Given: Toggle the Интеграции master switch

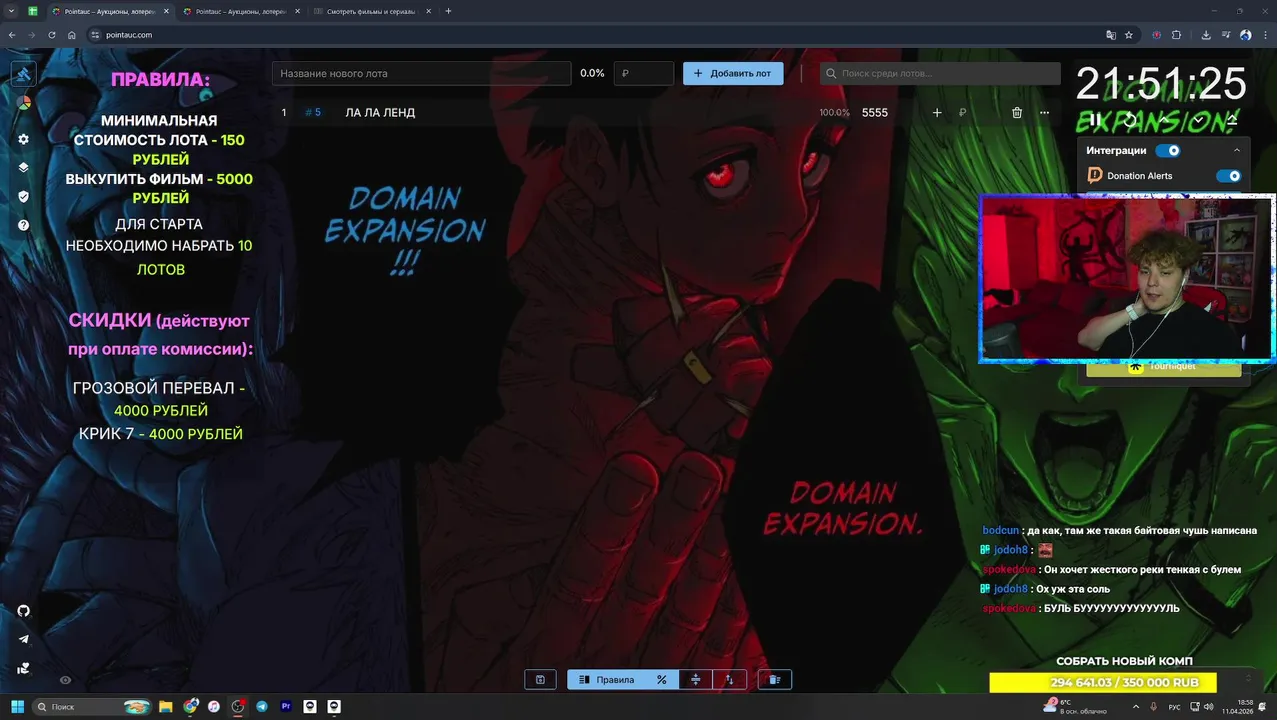Looking at the screenshot, I should (1168, 151).
